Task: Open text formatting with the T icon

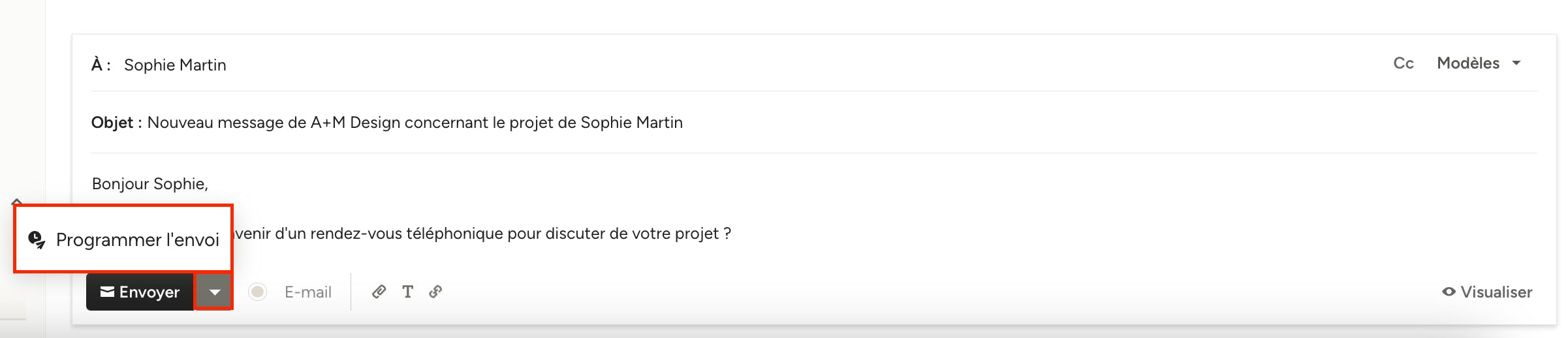Action: 407,292
